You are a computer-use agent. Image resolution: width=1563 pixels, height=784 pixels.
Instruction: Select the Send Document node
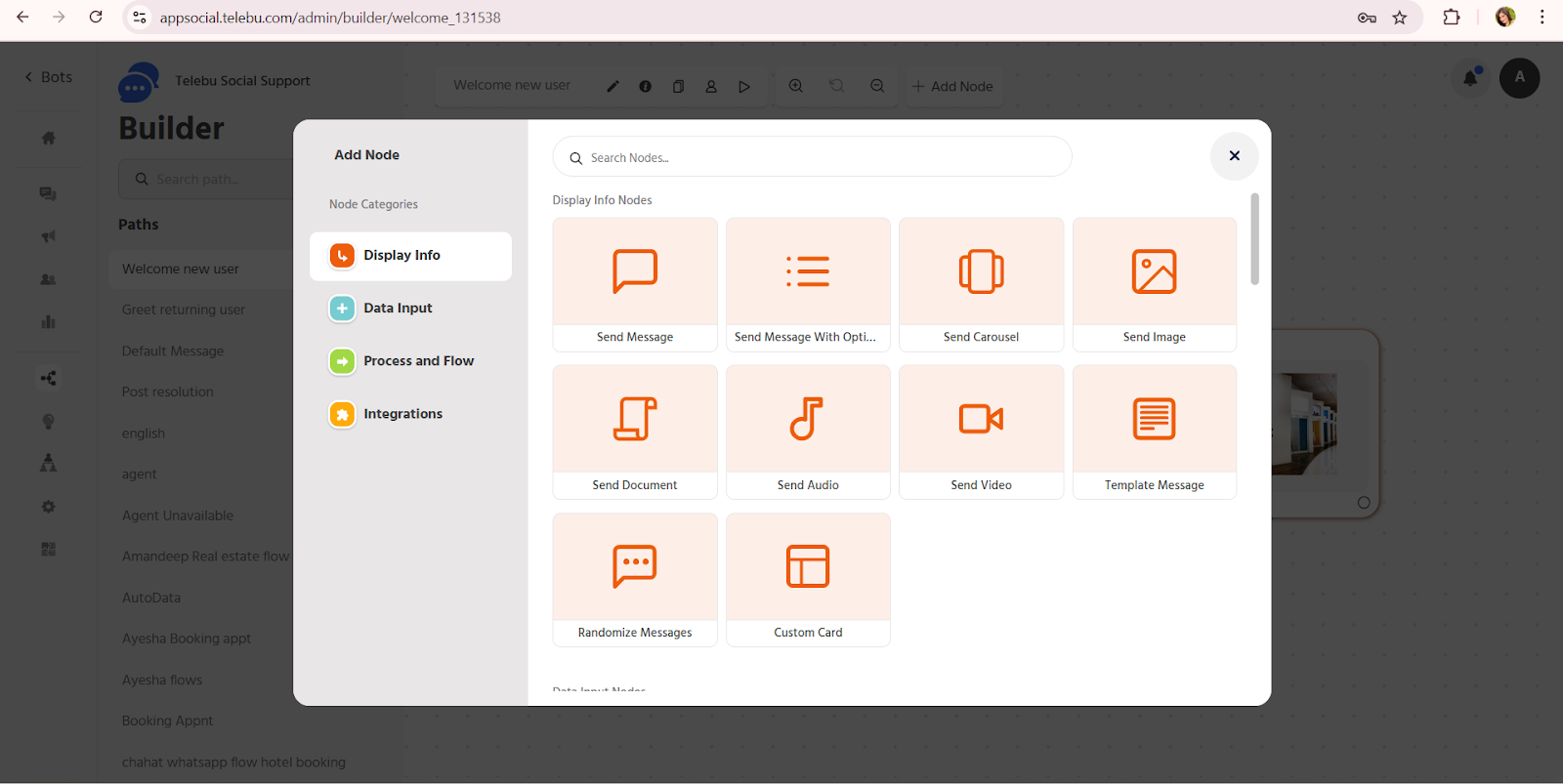635,432
